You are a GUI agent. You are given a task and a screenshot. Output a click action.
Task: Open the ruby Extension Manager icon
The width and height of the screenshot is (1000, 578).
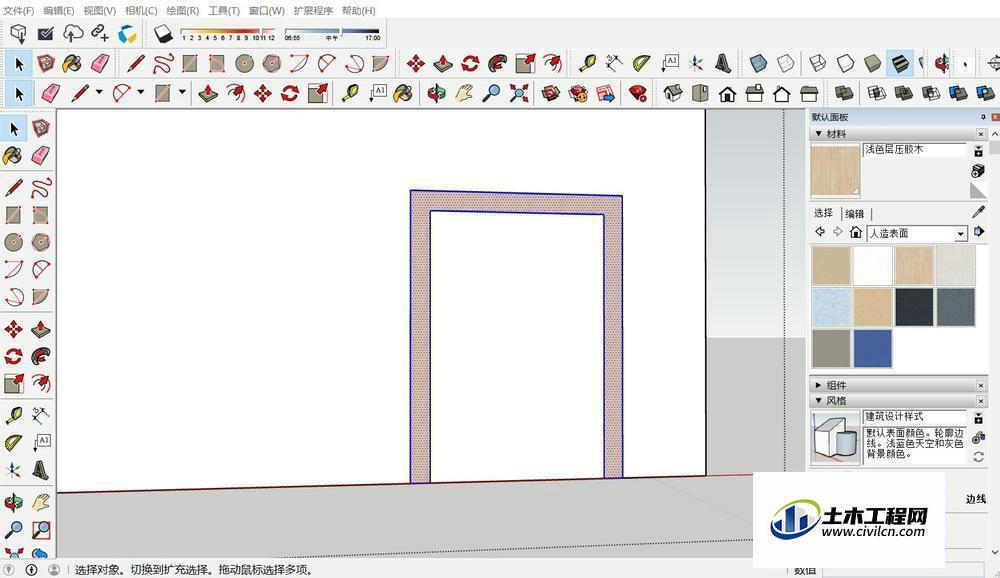(x=637, y=94)
